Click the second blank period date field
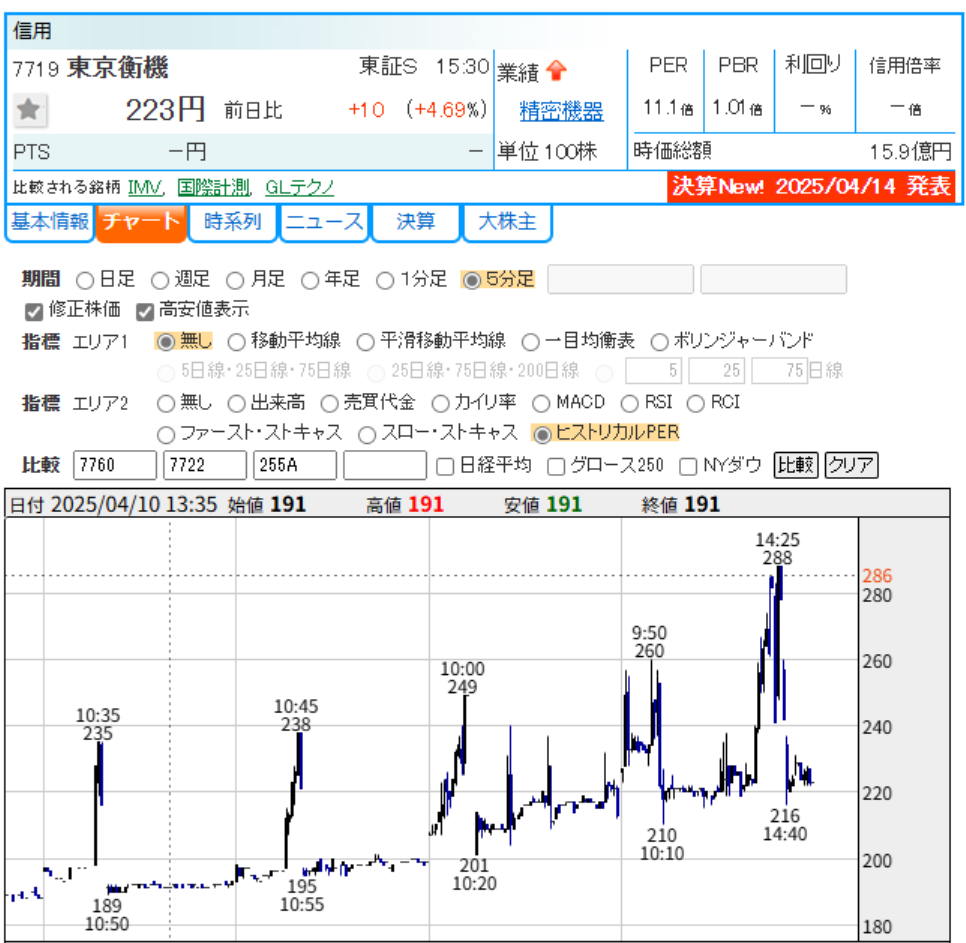Screen dimensions: 966x943 tap(773, 280)
